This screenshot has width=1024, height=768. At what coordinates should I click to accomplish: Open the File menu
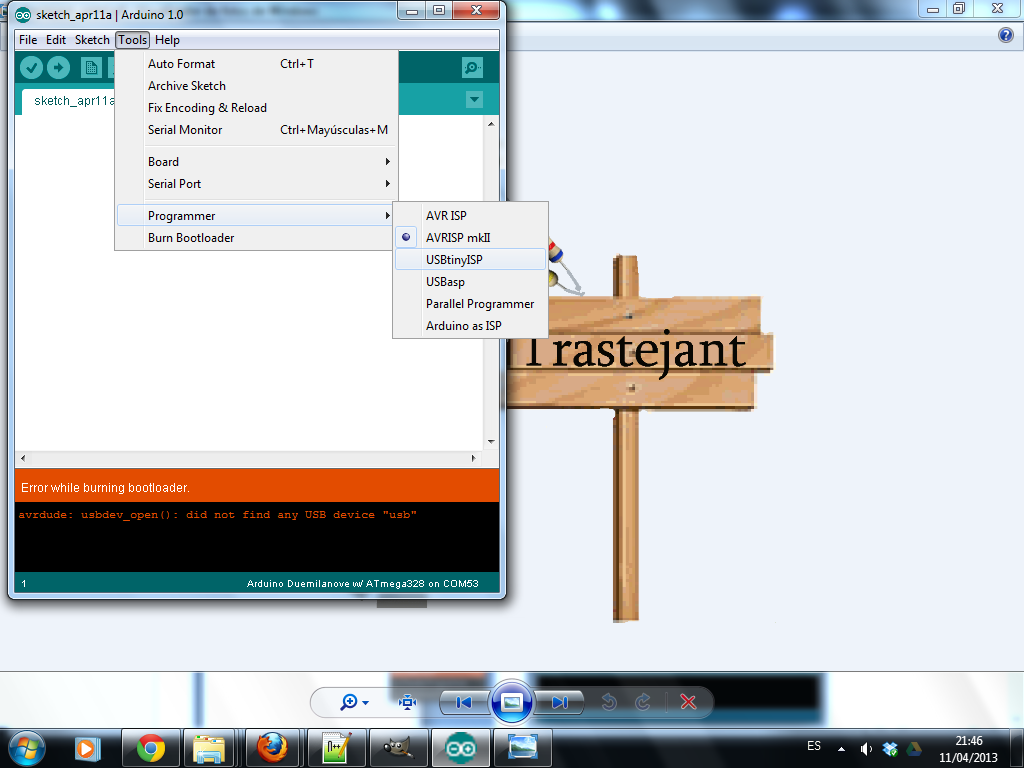[28, 40]
